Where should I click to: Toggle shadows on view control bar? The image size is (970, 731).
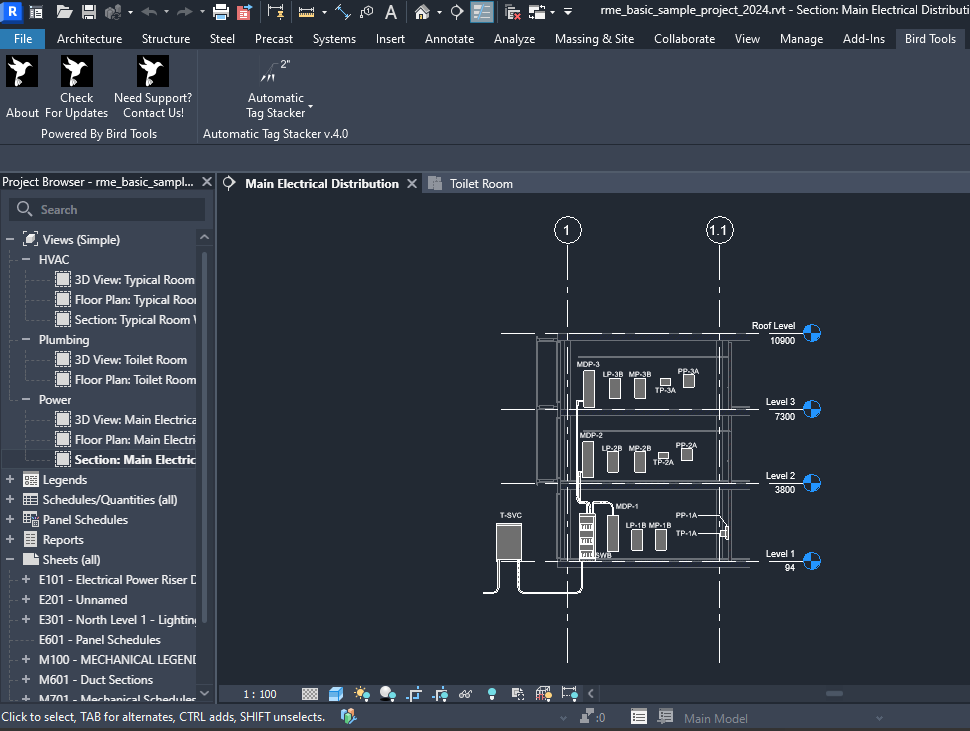tap(388, 694)
